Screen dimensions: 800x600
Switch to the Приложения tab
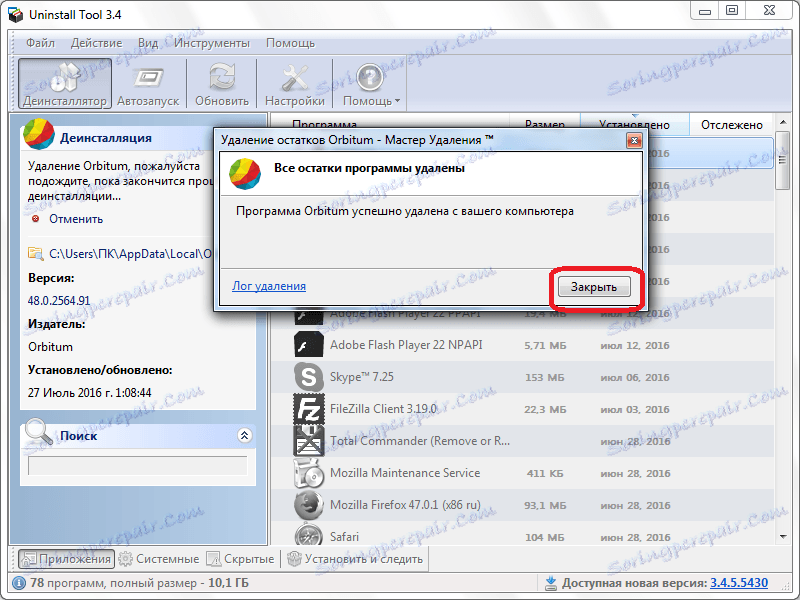[66, 559]
